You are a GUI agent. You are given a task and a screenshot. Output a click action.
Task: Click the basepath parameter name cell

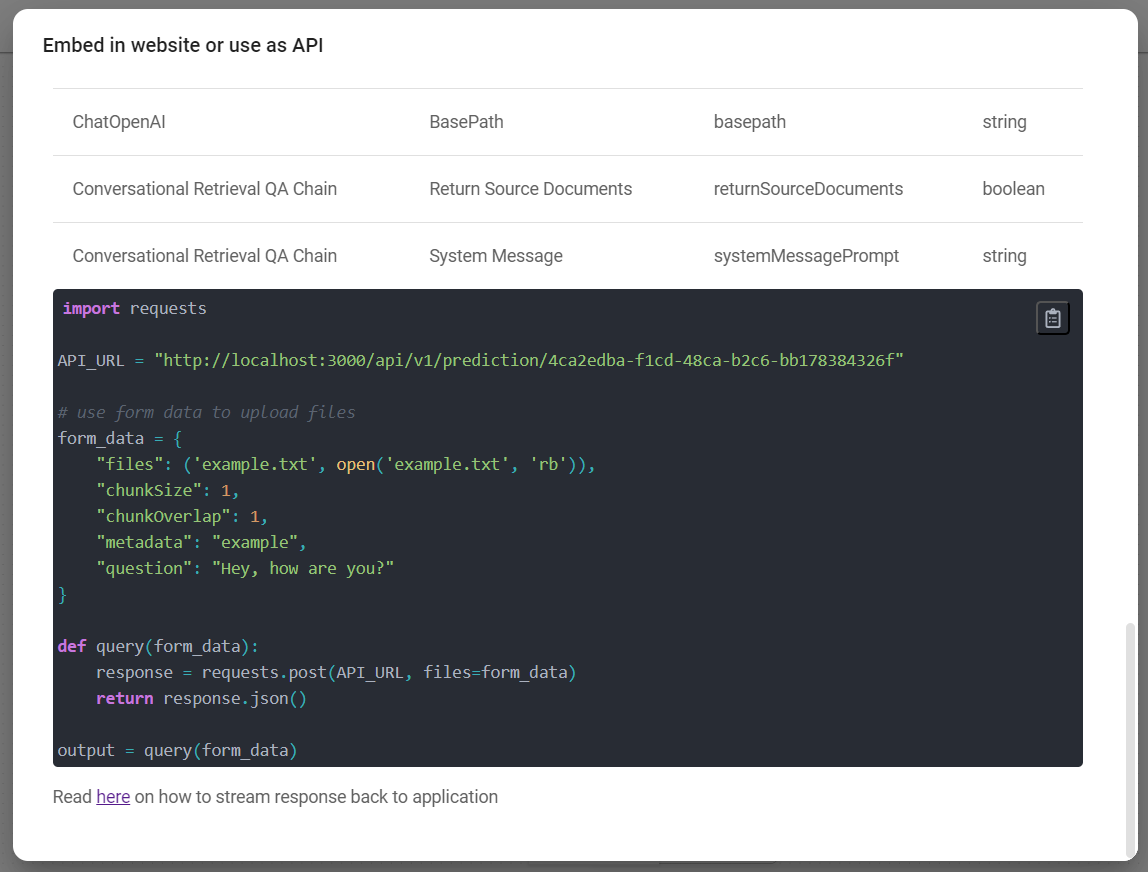point(750,122)
